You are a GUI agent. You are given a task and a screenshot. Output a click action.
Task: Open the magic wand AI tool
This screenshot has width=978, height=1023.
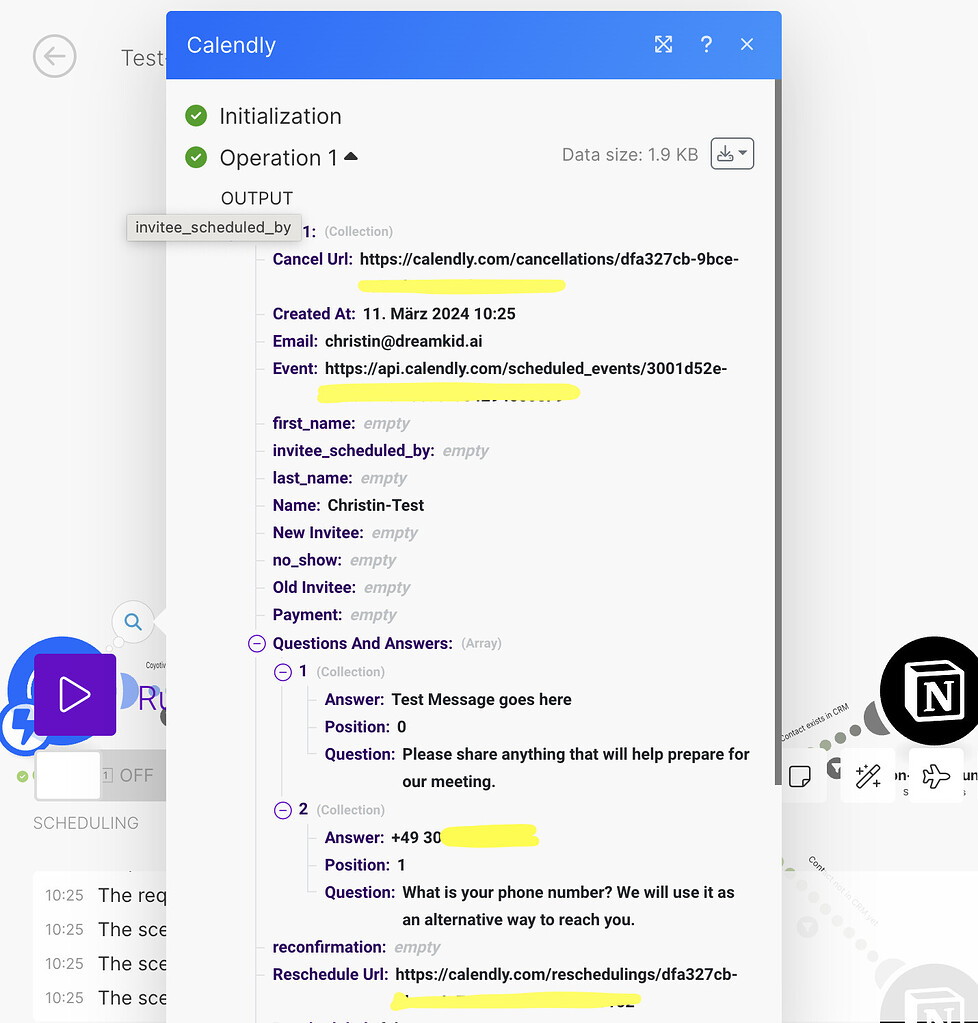click(868, 775)
